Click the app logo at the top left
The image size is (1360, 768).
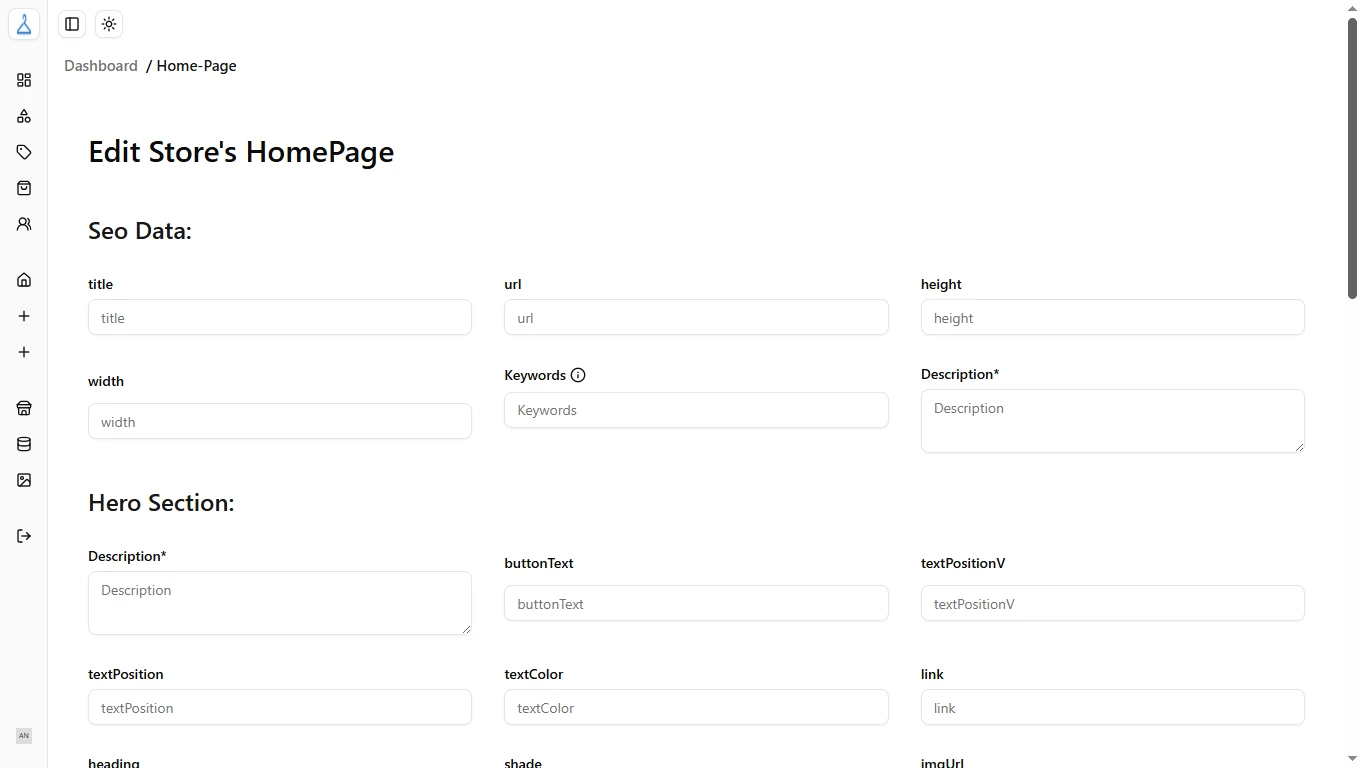(x=23, y=24)
